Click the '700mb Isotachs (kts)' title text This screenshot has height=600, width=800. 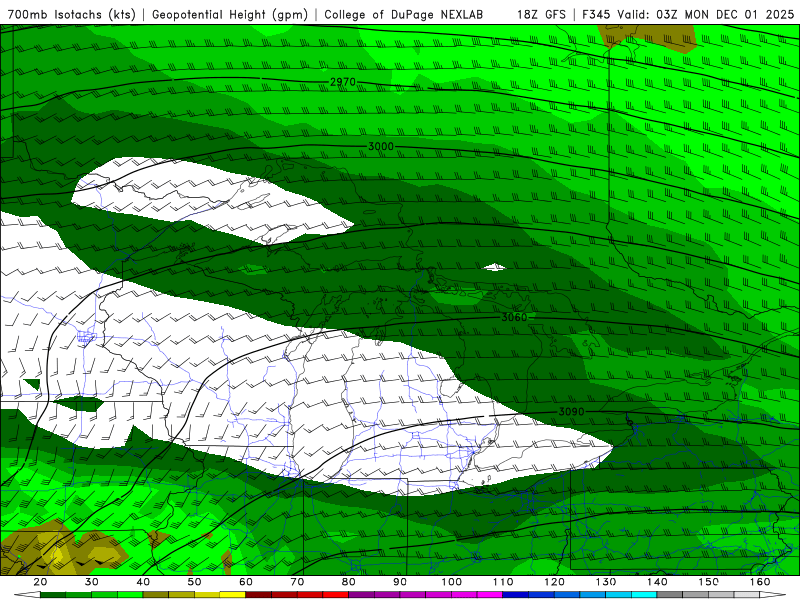[71, 15]
